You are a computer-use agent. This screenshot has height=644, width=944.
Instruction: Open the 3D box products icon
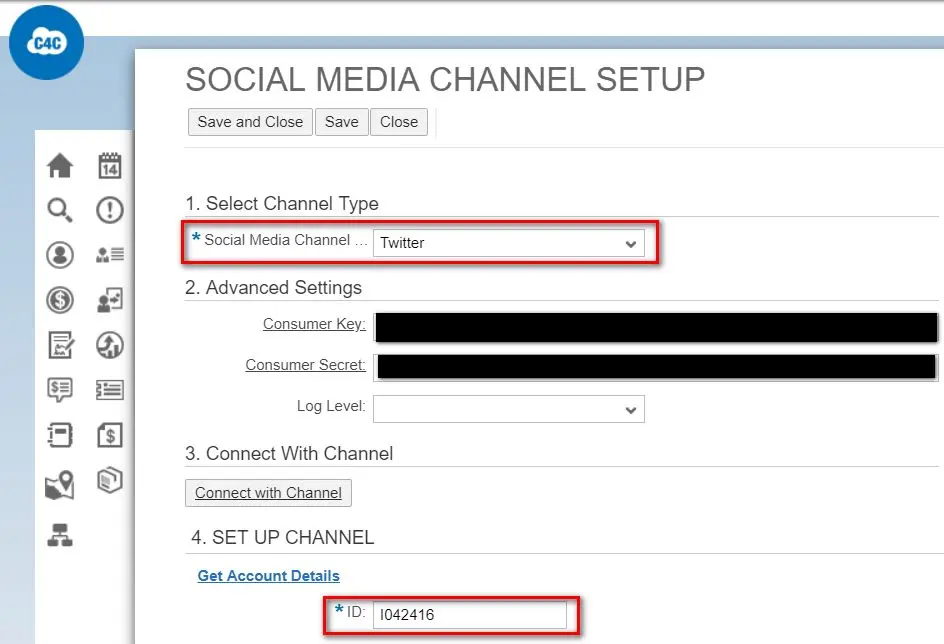pyautogui.click(x=110, y=480)
